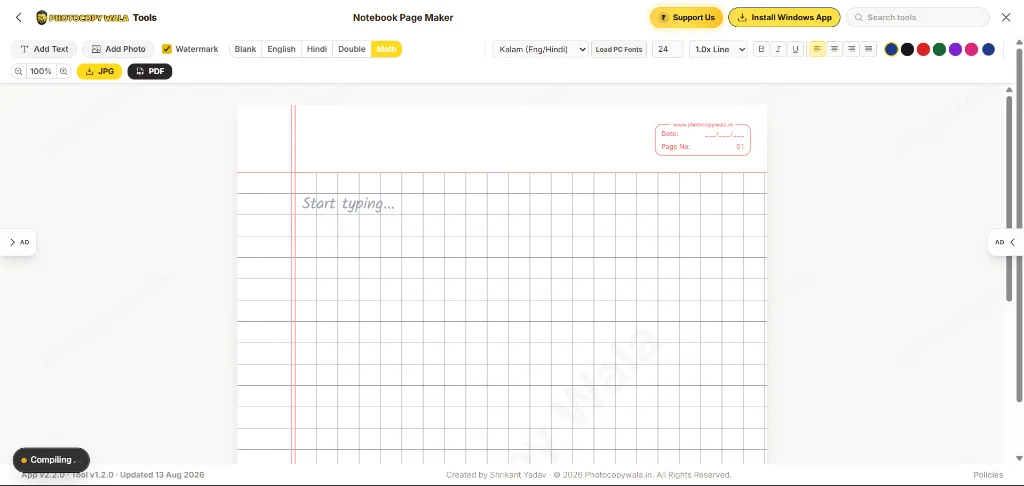This screenshot has height=486, width=1024.
Task: Select the Math page tab
Action: (387, 49)
